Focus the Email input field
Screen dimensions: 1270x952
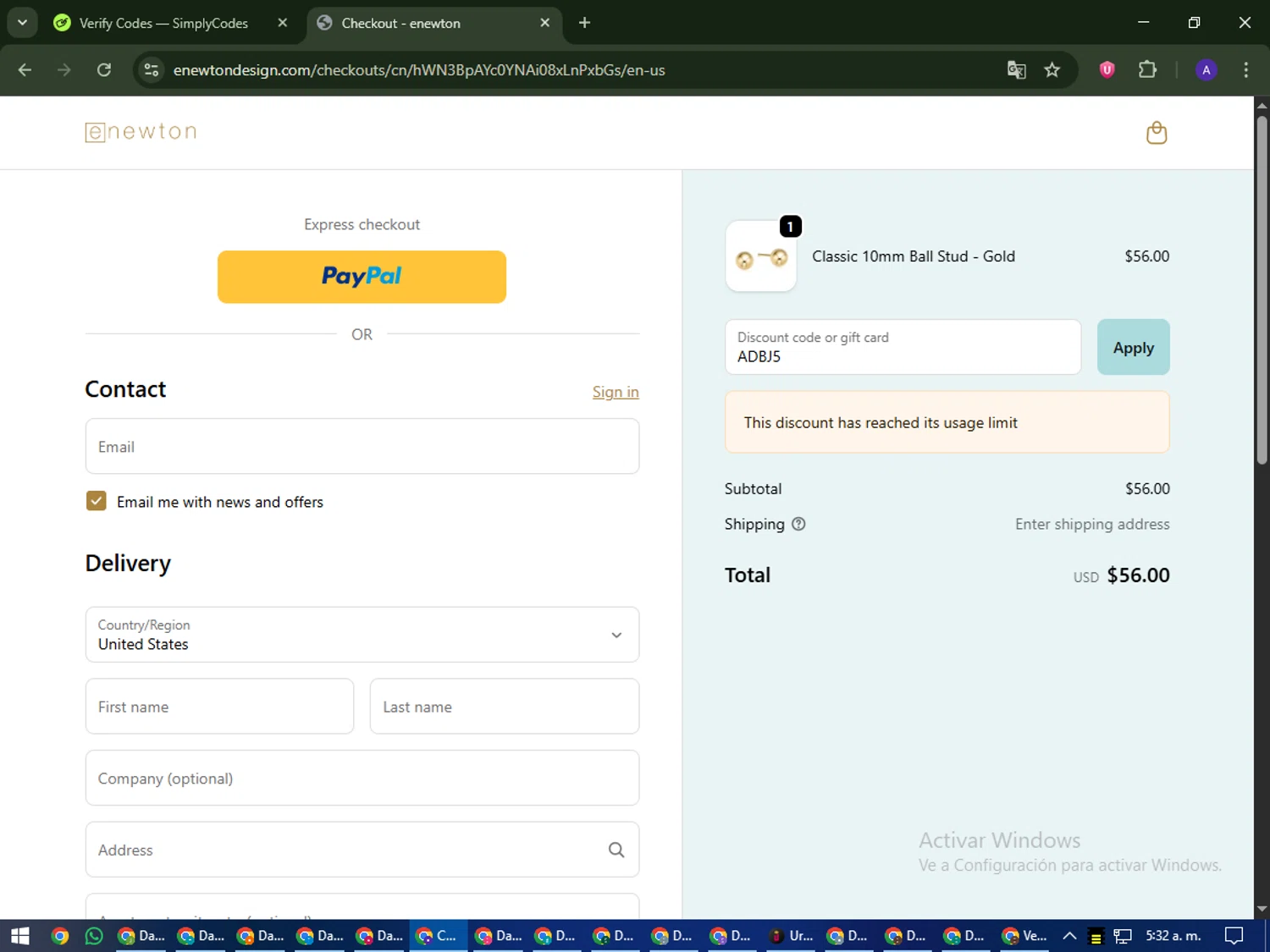[362, 446]
